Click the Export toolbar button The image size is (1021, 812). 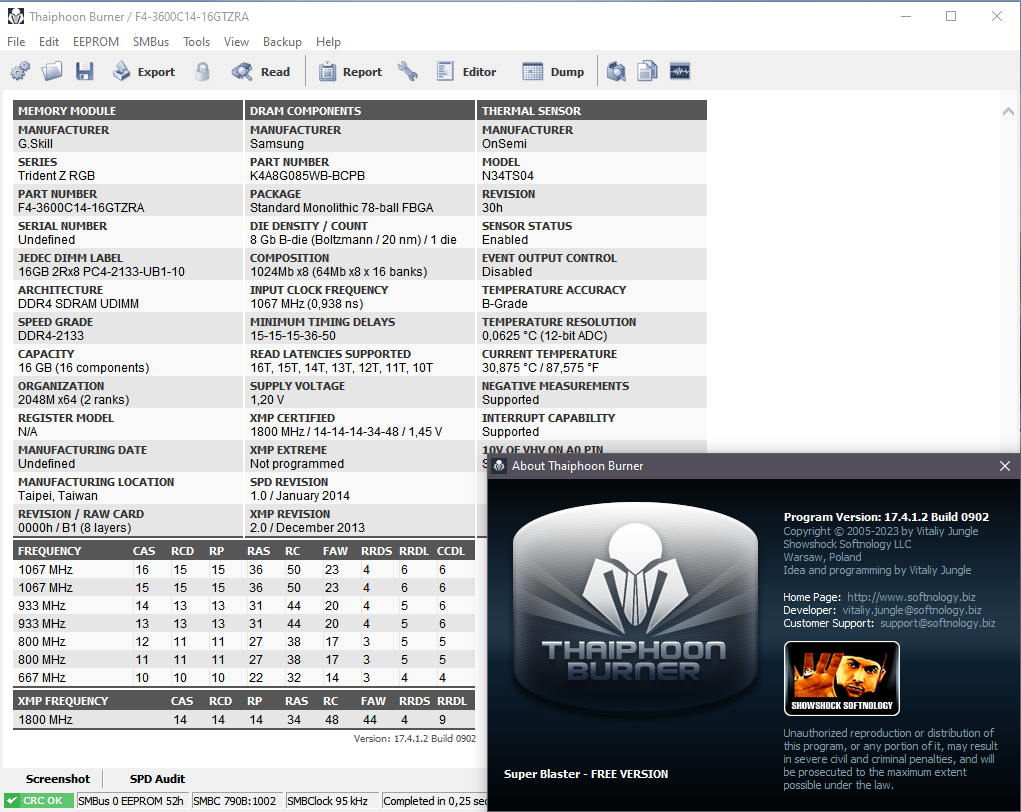point(144,72)
